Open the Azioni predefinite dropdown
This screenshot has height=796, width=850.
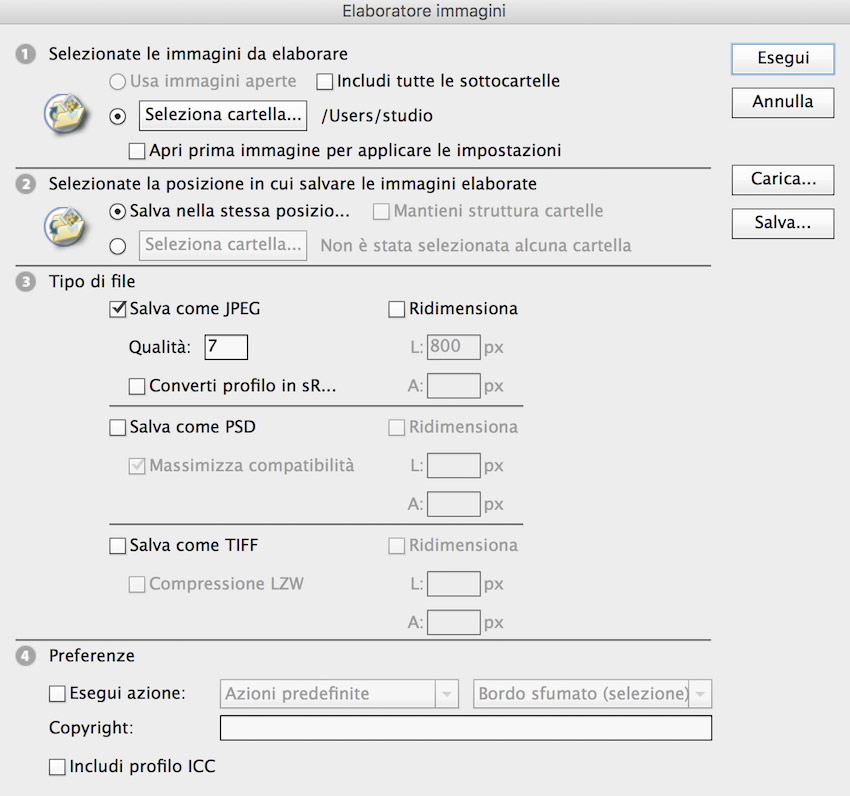point(337,693)
